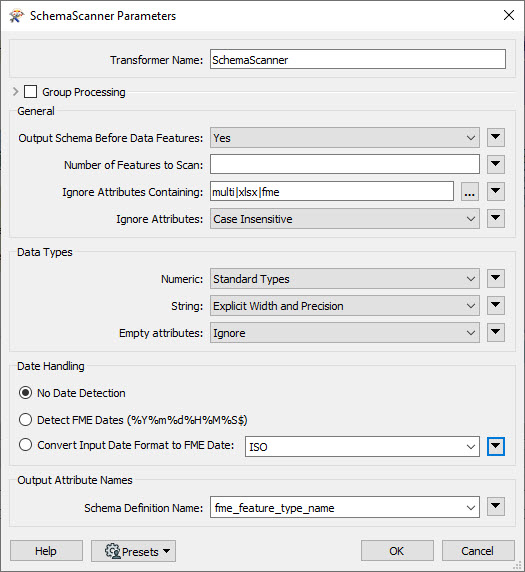
Task: Click OK to confirm parameters
Action: tap(397, 550)
